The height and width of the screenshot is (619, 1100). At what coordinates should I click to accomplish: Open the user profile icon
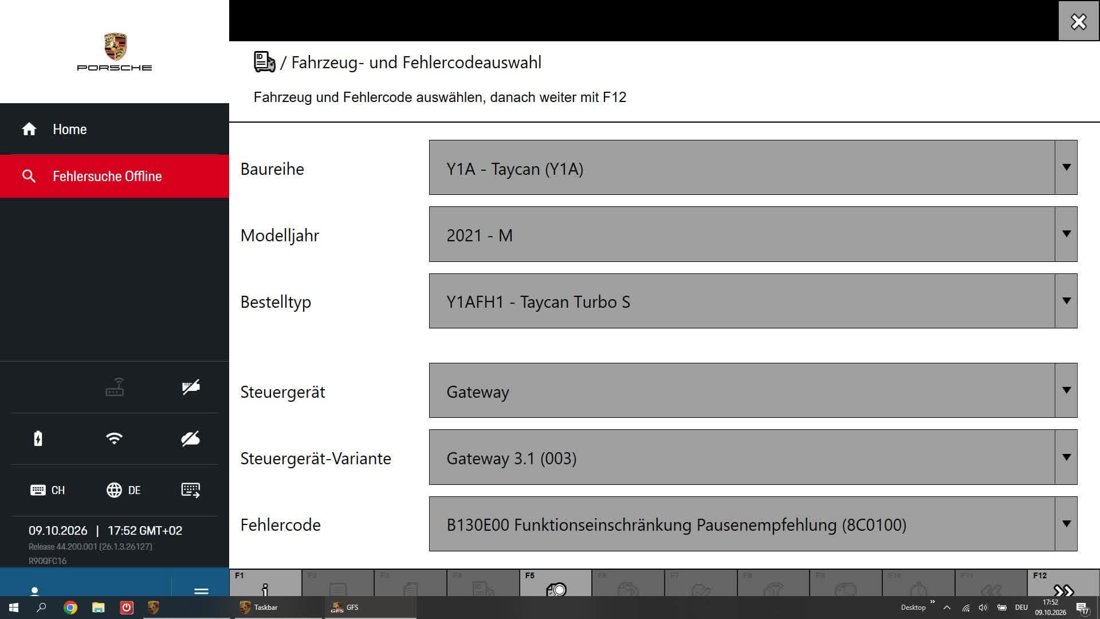(34, 591)
